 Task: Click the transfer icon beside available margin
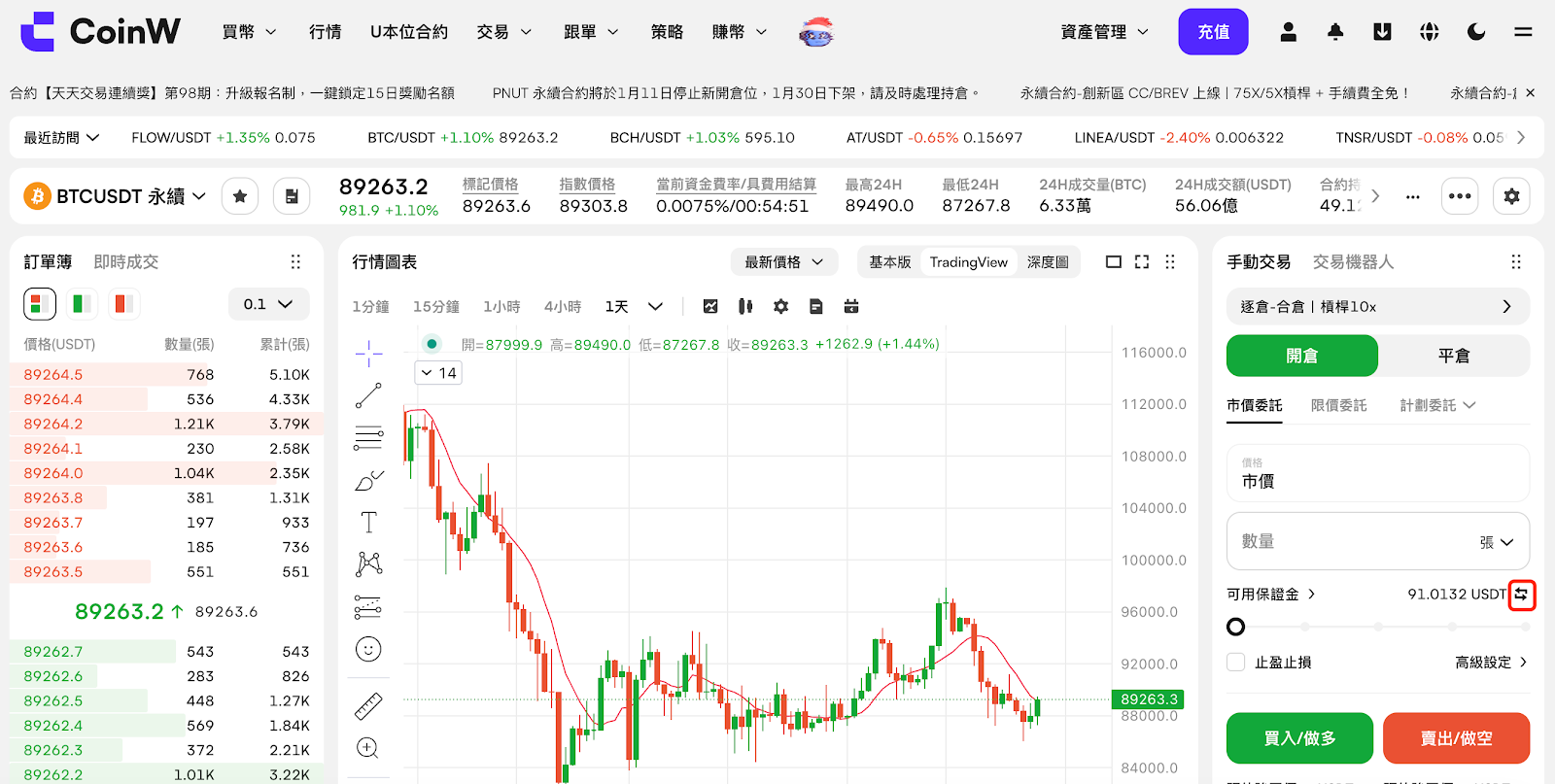pyautogui.click(x=1521, y=595)
